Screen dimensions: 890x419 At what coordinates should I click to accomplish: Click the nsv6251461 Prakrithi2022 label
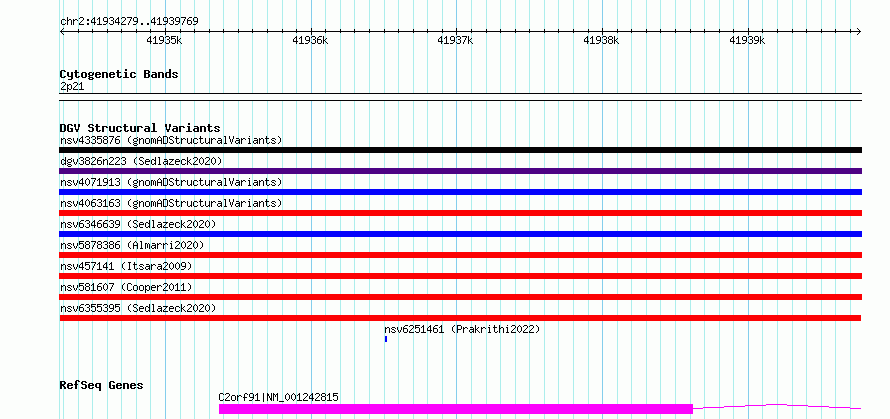462,329
